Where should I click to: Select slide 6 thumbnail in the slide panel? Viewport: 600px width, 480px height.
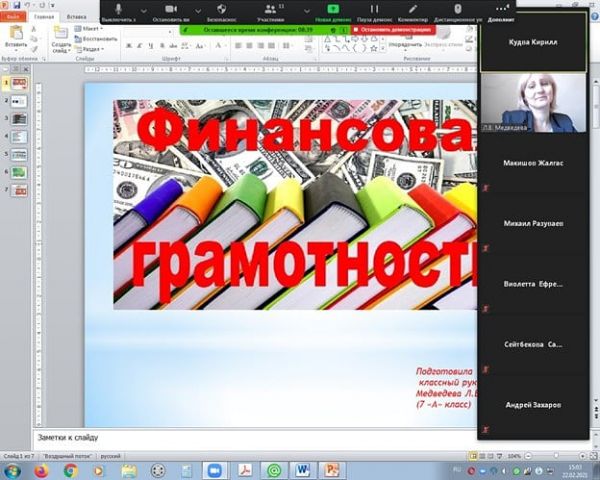[19, 171]
